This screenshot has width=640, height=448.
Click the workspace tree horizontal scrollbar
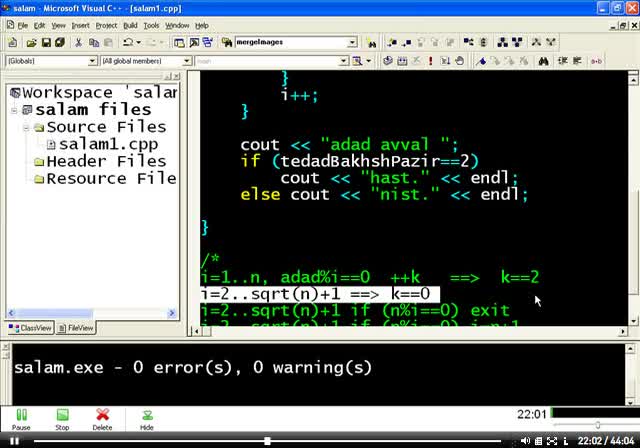[x=92, y=313]
